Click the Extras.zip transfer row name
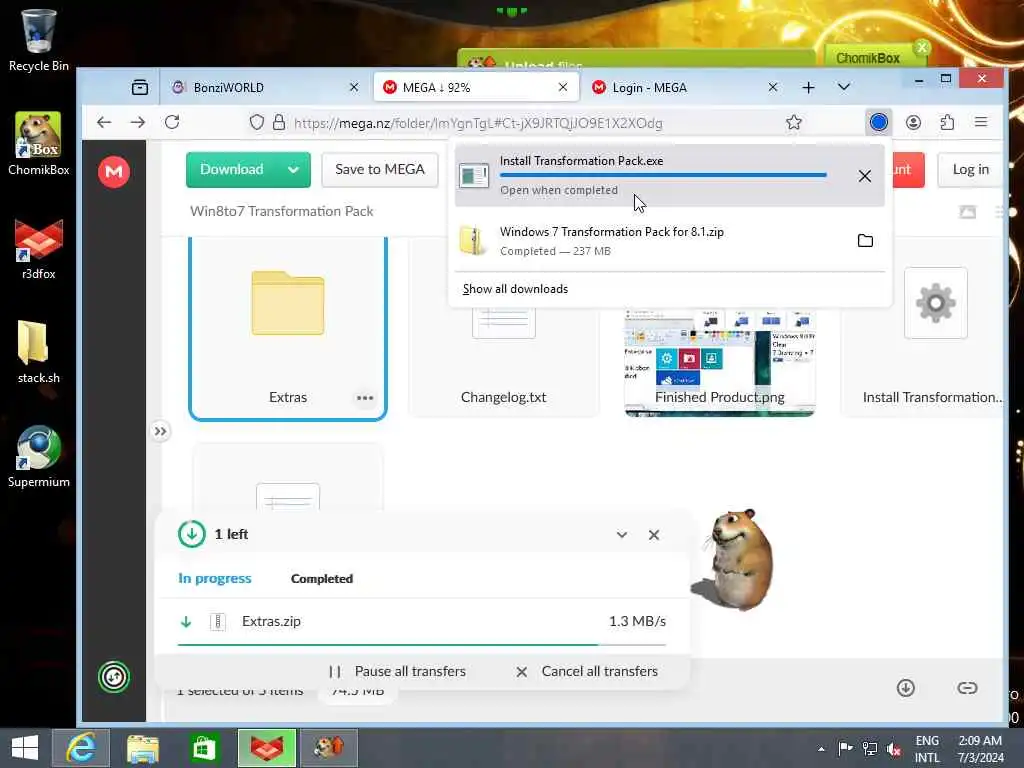Screen dimensions: 1024x768 pyautogui.click(x=271, y=621)
